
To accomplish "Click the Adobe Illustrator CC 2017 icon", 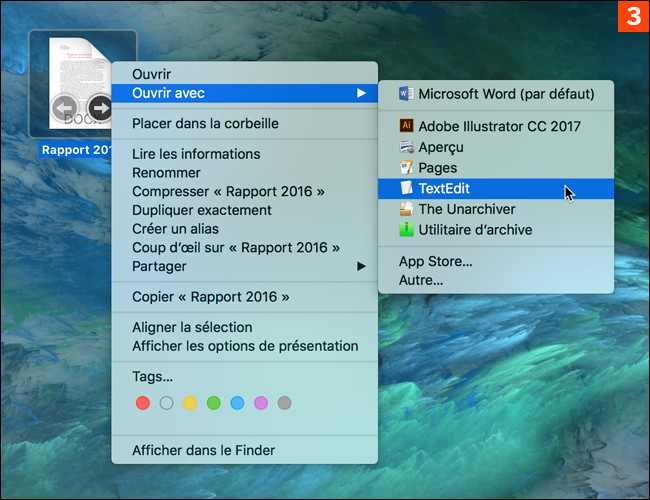I will [405, 127].
